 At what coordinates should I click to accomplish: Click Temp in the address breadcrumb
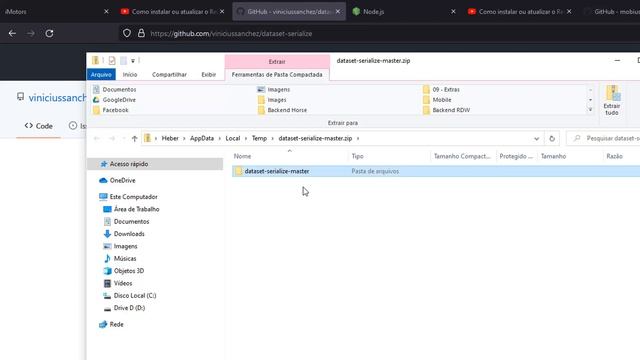tap(259, 138)
